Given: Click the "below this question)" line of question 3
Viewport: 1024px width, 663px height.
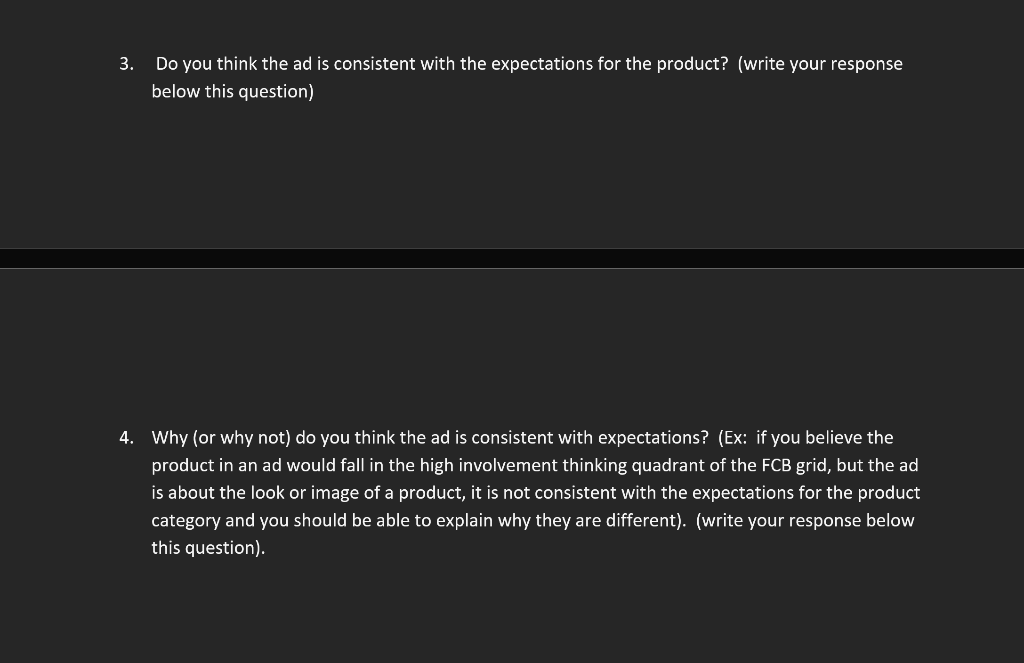Looking at the screenshot, I should (x=232, y=92).
